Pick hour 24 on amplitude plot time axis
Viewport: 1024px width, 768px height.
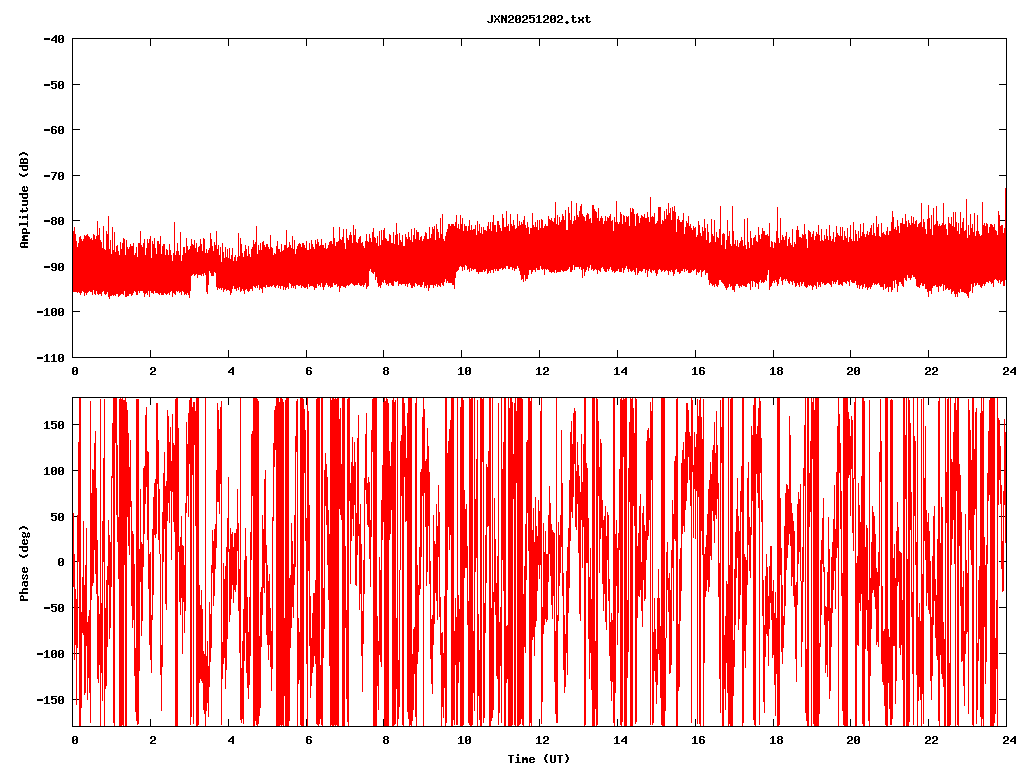pyautogui.click(x=1007, y=370)
